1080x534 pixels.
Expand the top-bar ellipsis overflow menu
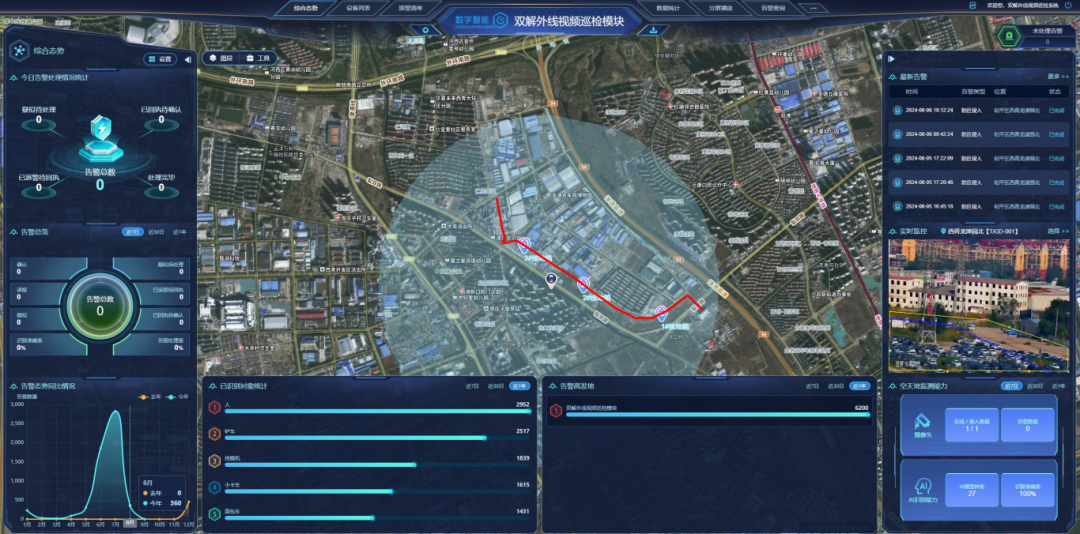[813, 9]
